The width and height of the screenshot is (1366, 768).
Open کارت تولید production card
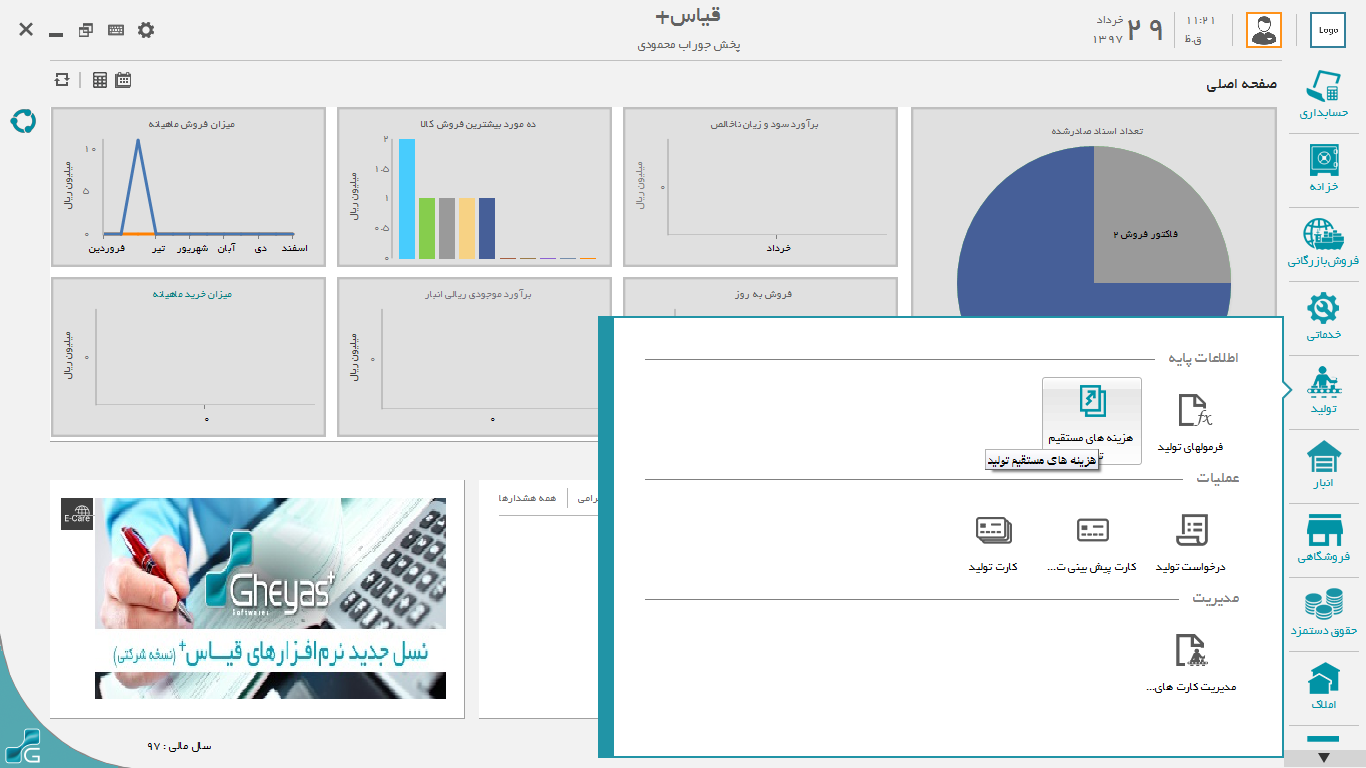[993, 544]
